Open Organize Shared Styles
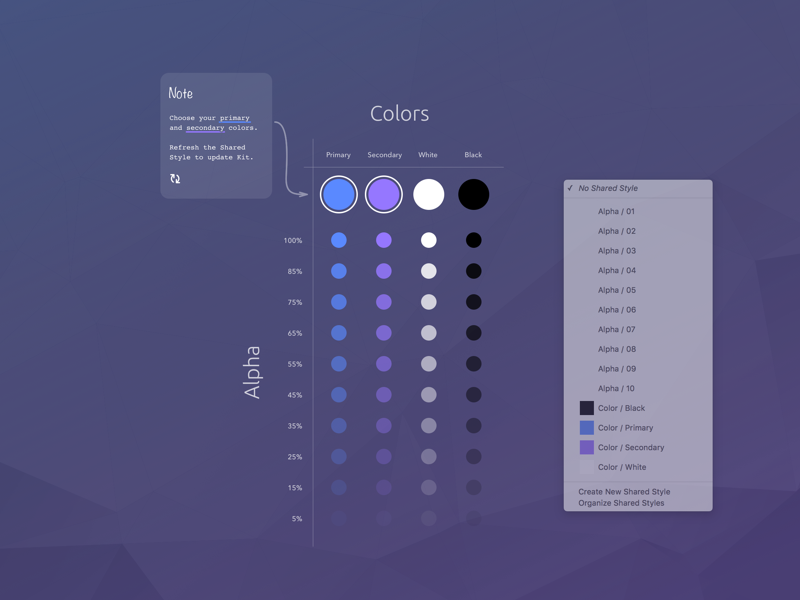 click(x=624, y=503)
